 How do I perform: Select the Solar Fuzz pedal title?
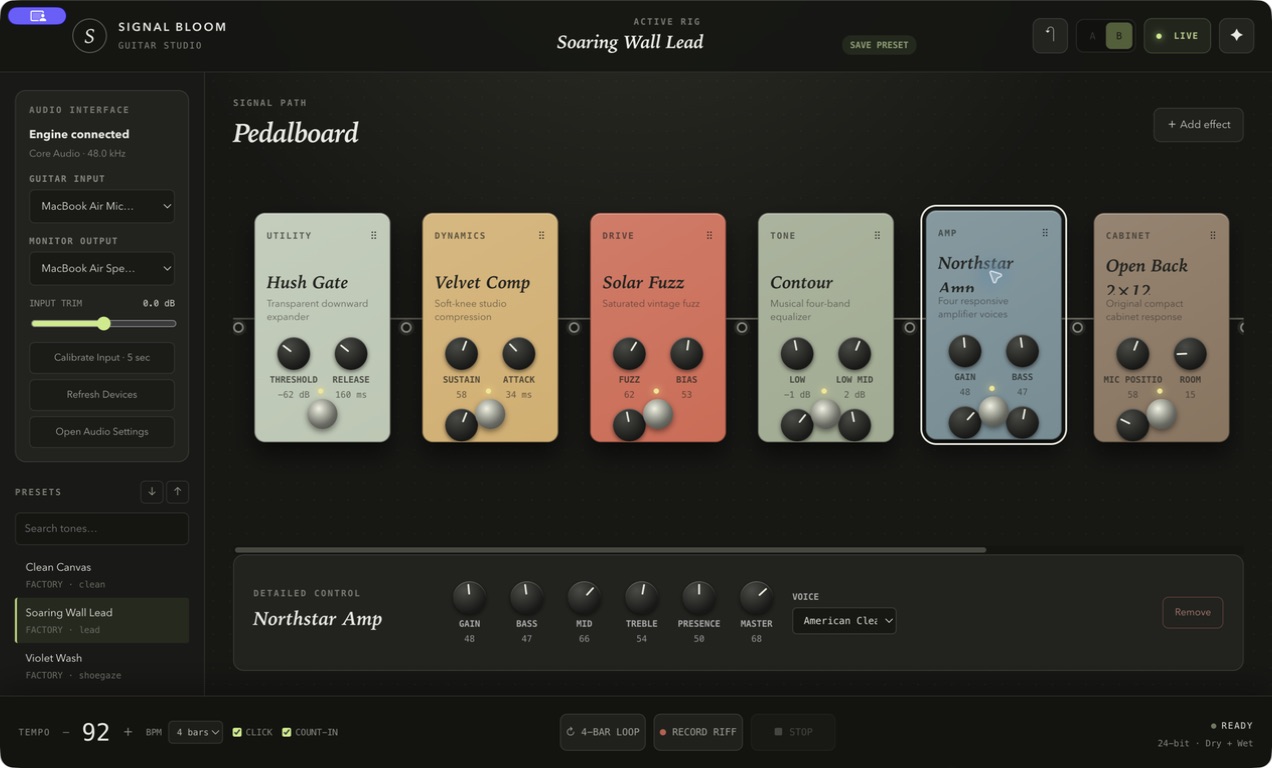coord(643,282)
